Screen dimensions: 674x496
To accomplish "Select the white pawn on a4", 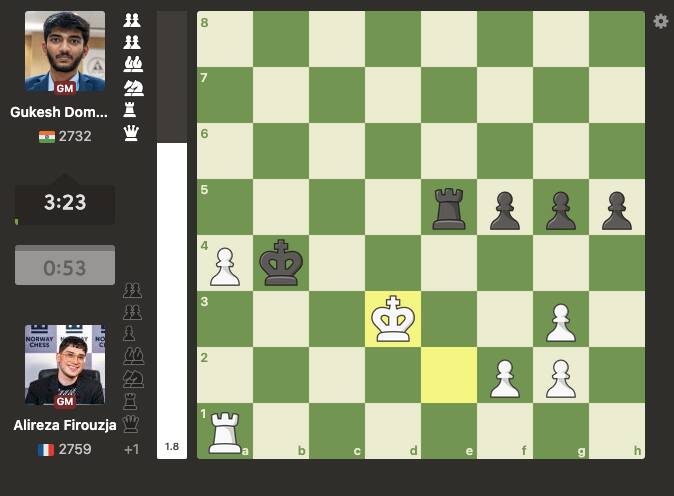I will (x=225, y=267).
